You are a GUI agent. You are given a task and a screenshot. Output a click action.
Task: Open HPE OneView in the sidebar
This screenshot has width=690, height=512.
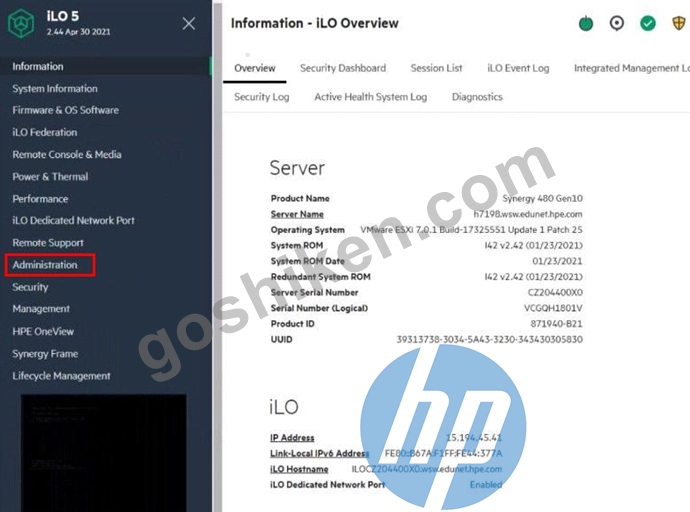point(43,331)
